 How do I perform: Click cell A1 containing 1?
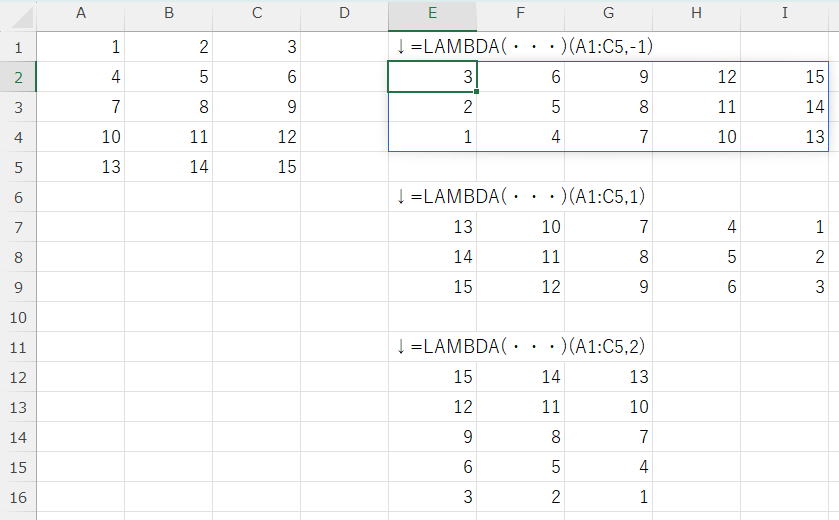80,47
